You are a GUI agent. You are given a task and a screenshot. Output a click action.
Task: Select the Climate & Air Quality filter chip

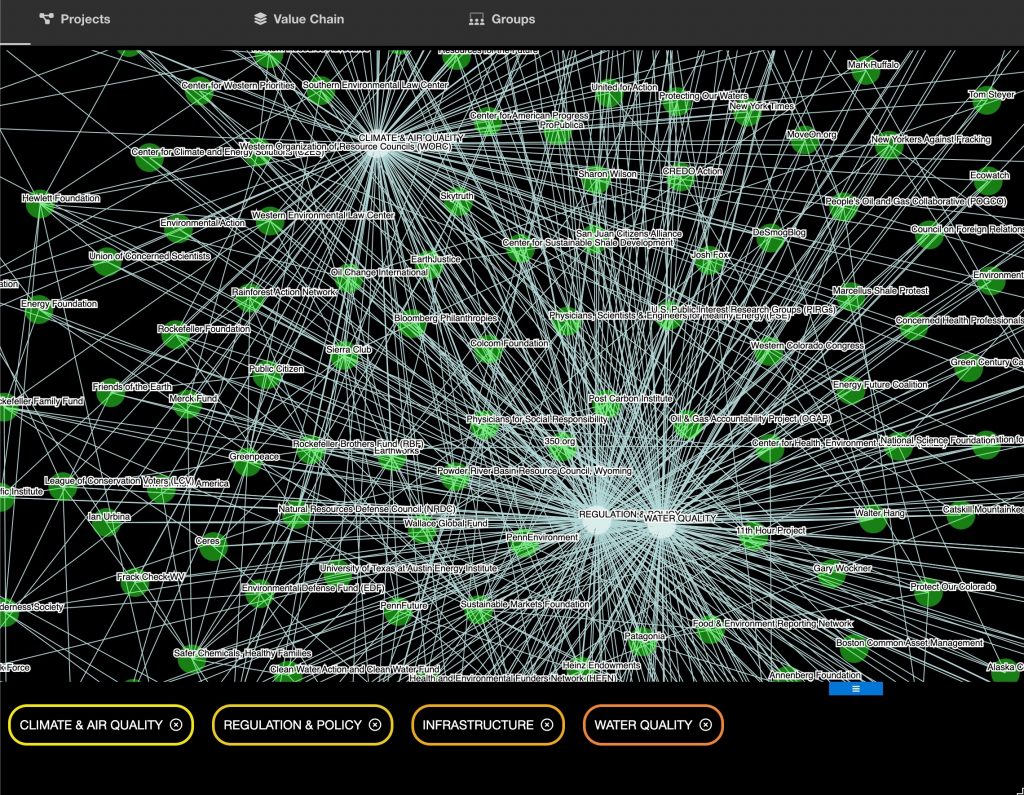[x=101, y=724]
